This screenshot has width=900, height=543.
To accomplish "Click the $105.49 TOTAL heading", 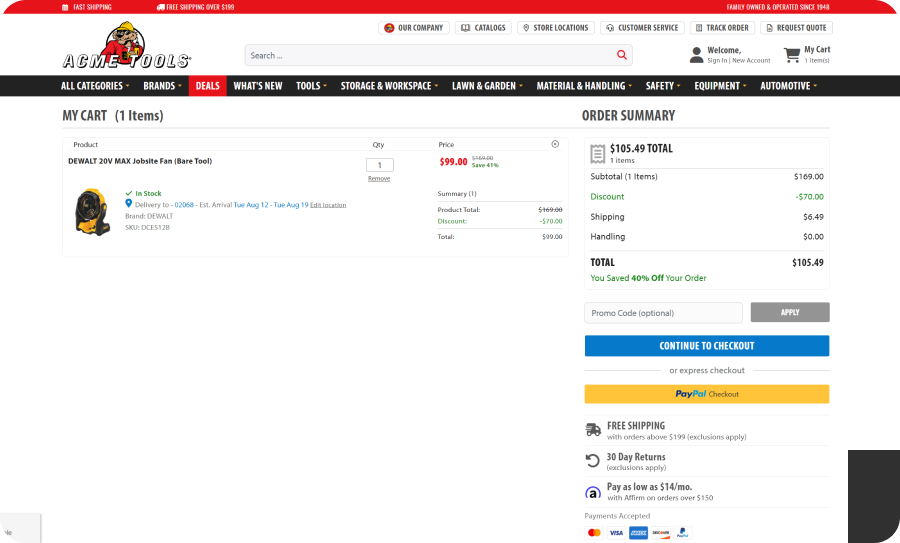I will 641,148.
